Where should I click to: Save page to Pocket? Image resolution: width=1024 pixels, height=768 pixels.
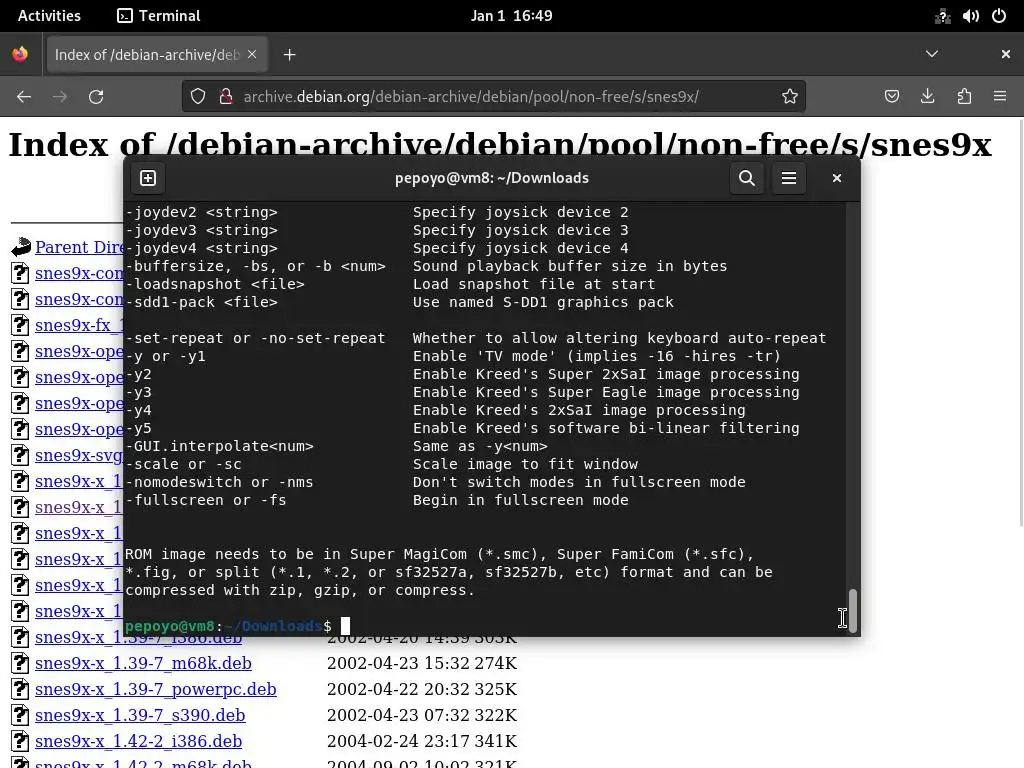coord(891,97)
